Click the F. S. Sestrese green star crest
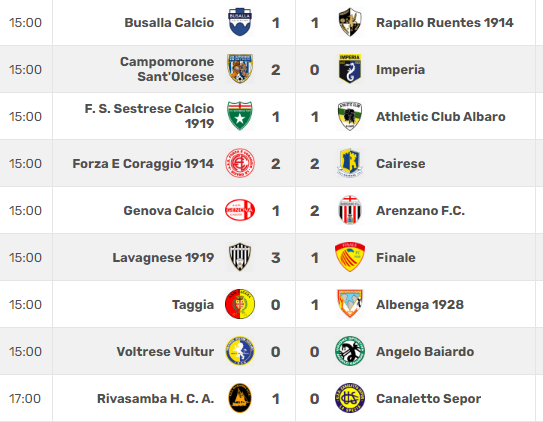Viewport: 543px width, 422px height. [x=240, y=116]
